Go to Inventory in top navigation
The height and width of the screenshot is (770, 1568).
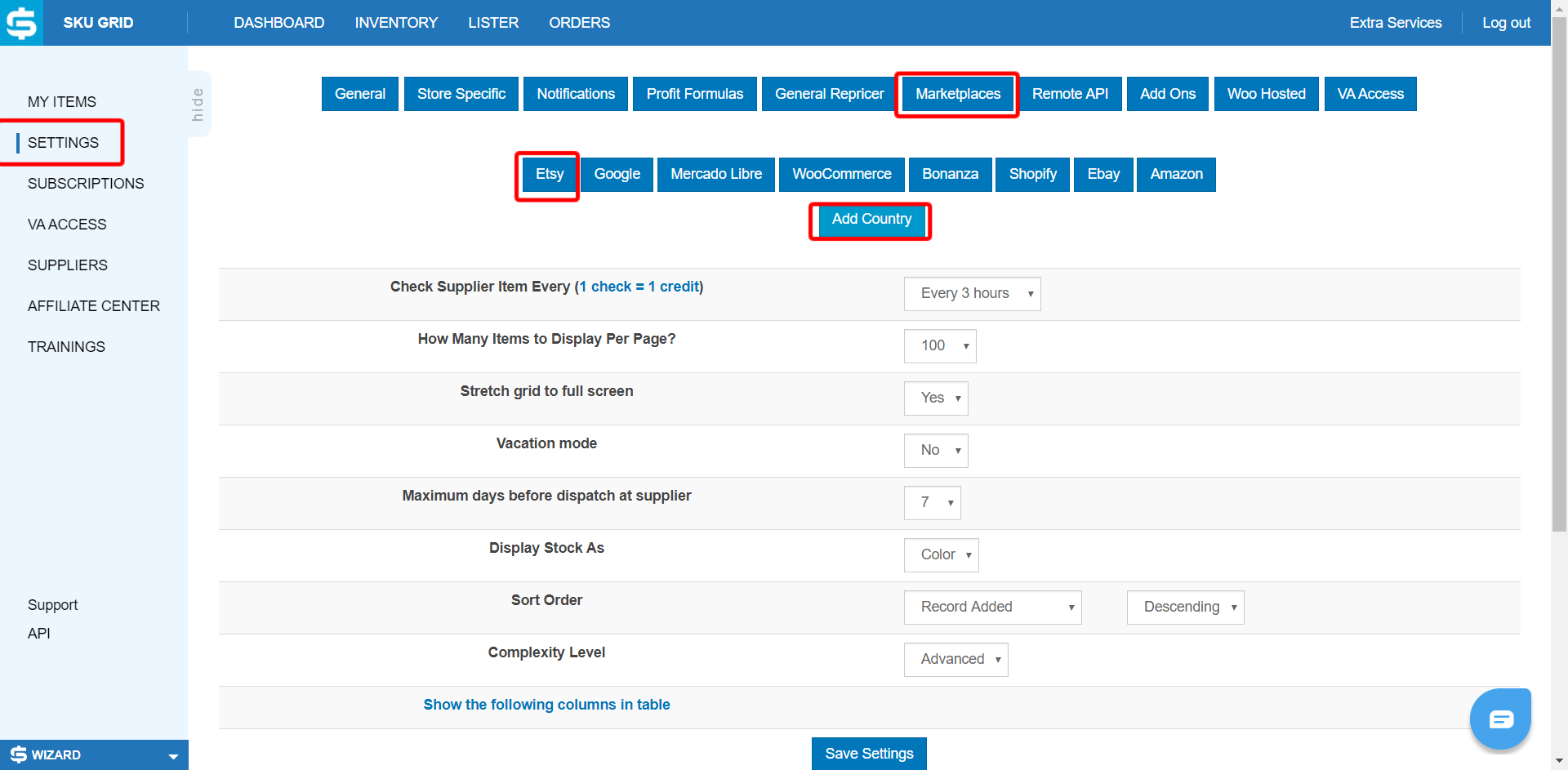point(396,23)
